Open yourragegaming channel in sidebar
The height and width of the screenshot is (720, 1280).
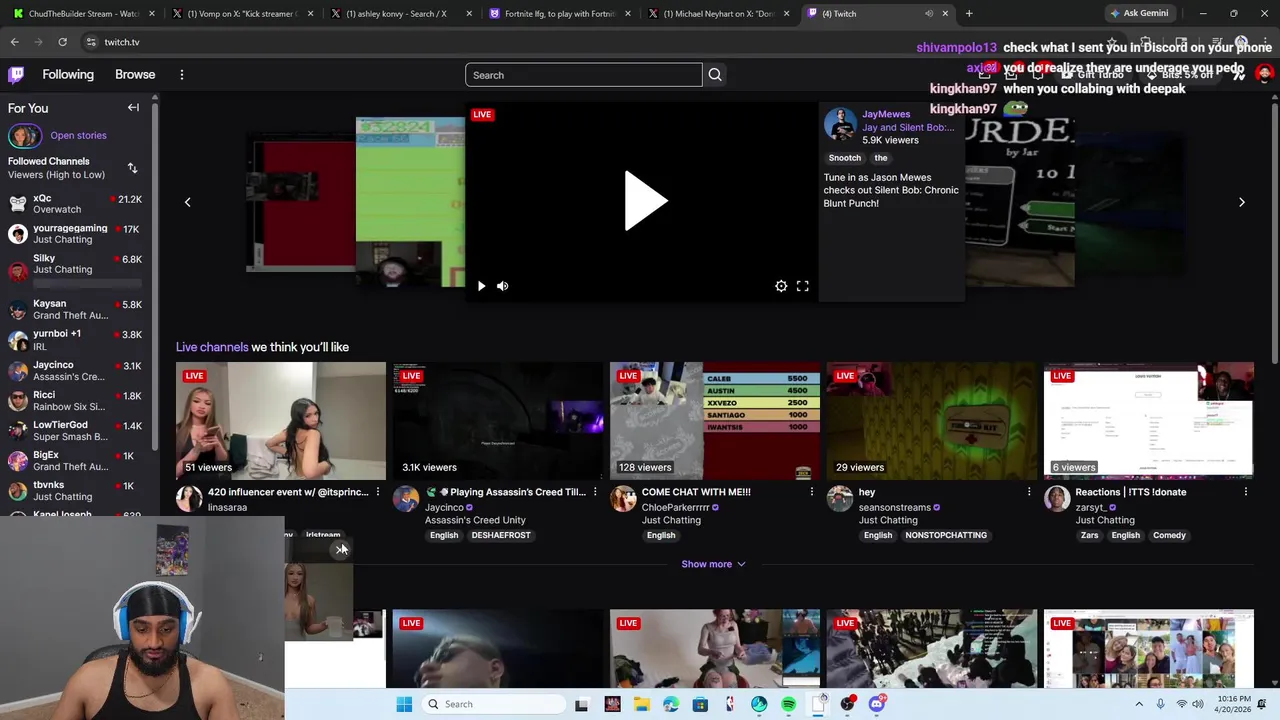click(x=78, y=234)
